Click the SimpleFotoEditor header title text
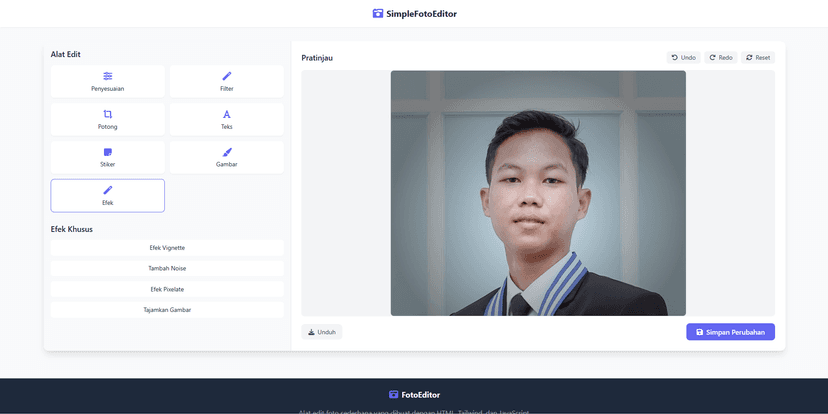This screenshot has width=828, height=414. tap(422, 14)
